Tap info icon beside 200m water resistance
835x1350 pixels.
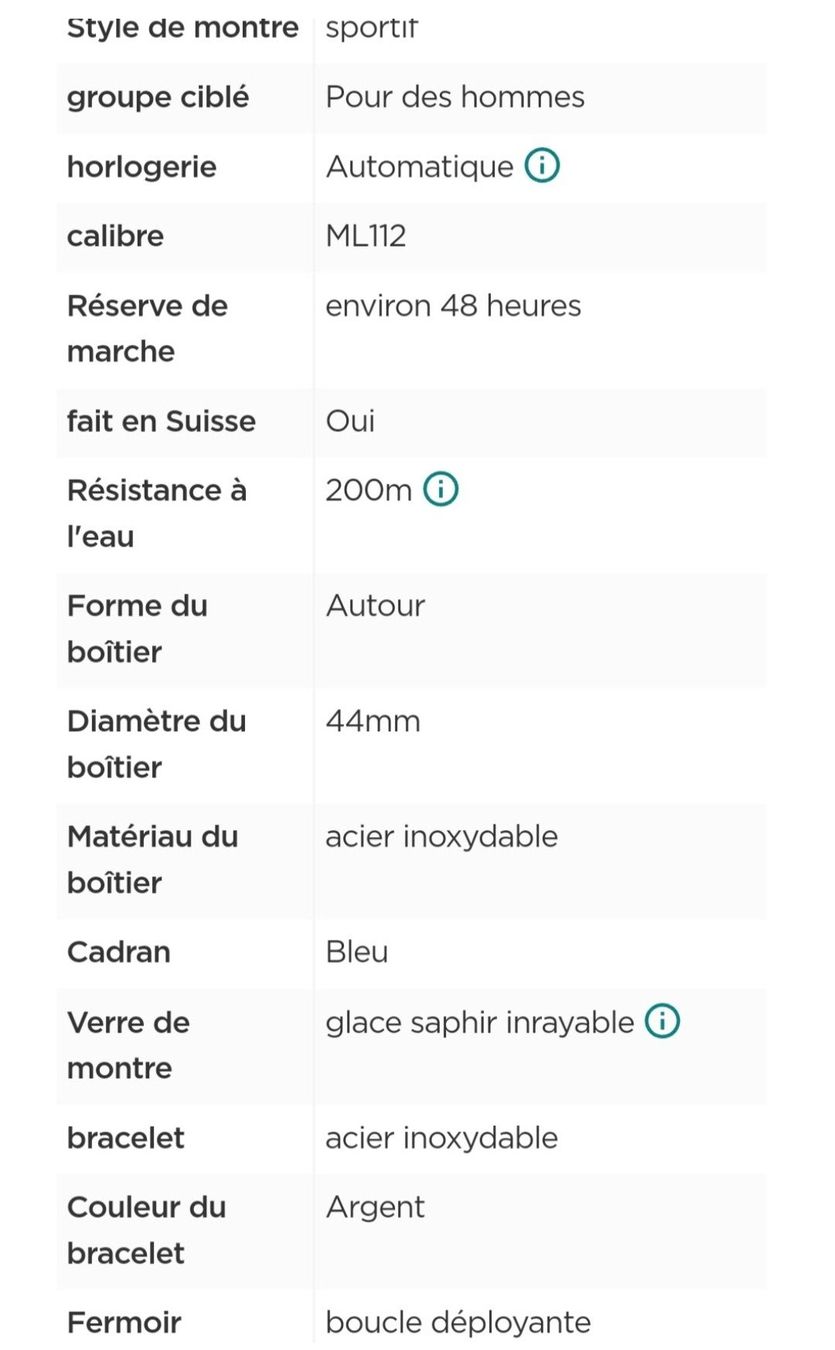click(x=441, y=490)
